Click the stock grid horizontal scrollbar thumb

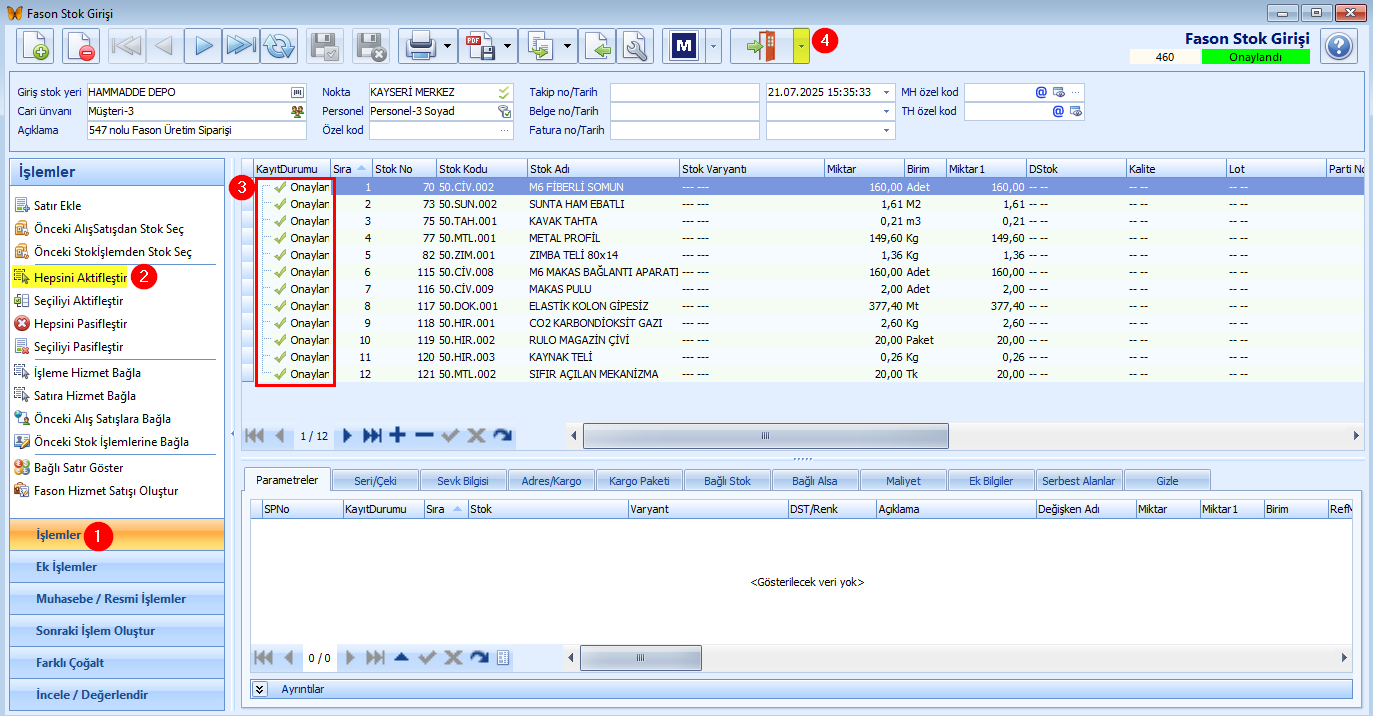pos(766,436)
